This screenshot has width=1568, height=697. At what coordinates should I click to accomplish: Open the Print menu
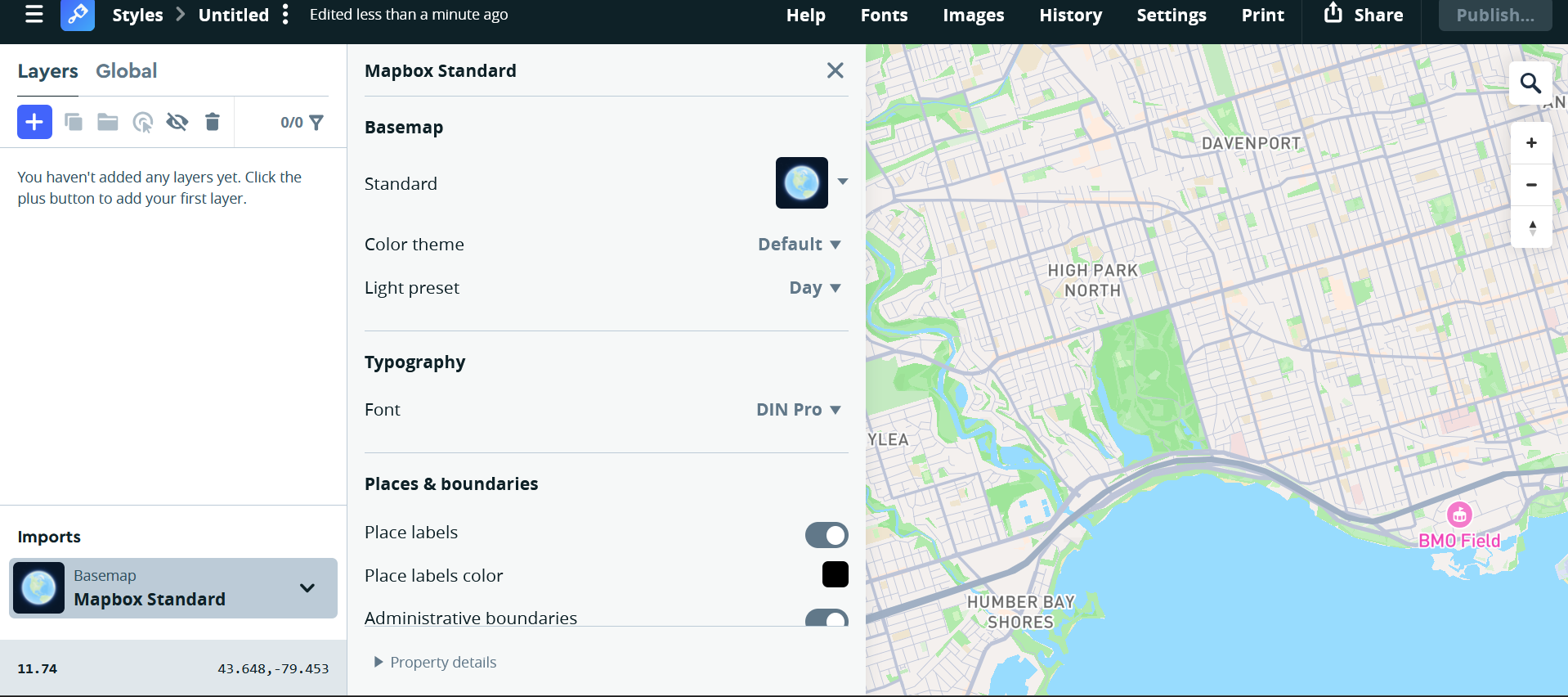tap(1262, 15)
